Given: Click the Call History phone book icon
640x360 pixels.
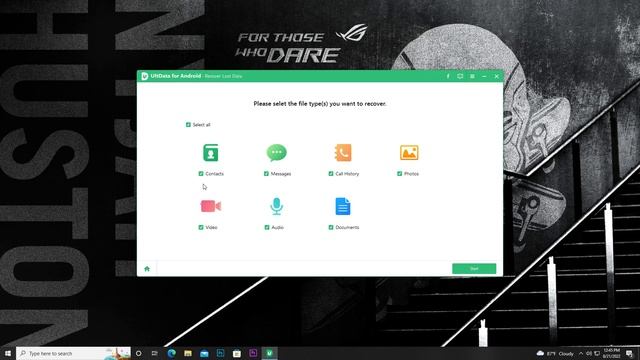Looking at the screenshot, I should (x=343, y=153).
